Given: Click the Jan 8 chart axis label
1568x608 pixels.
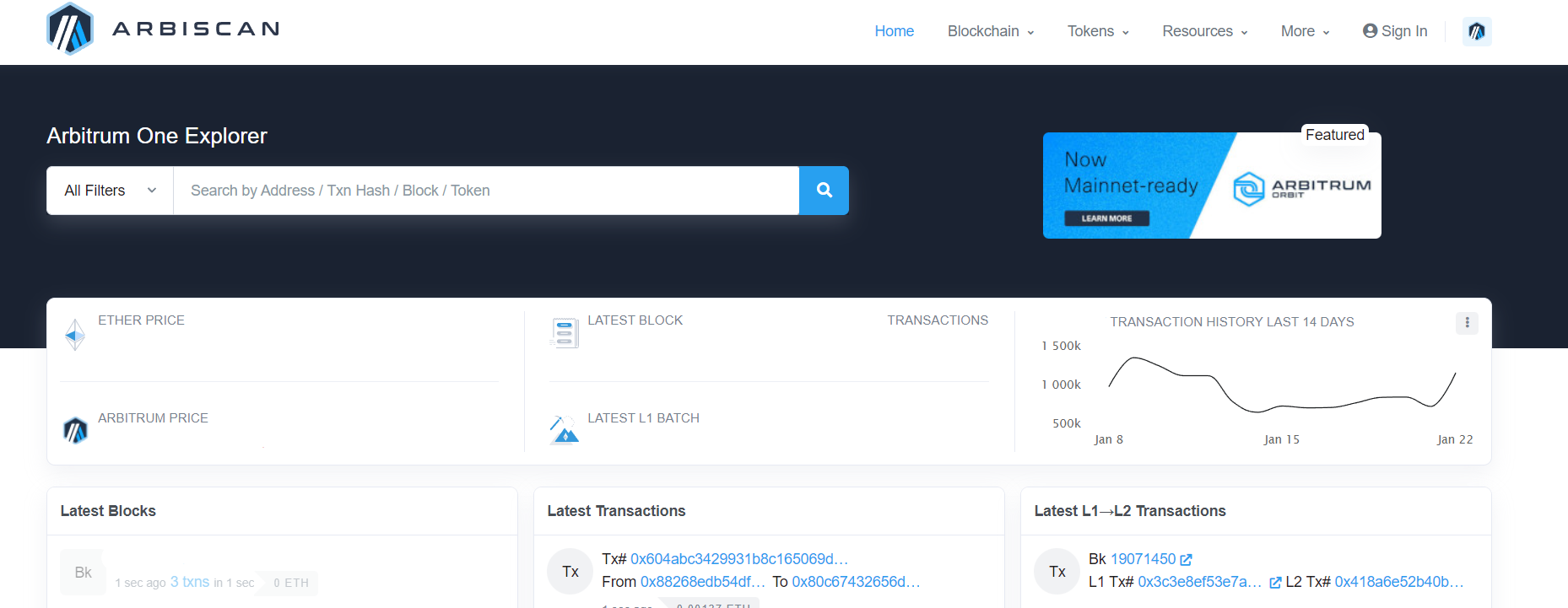Looking at the screenshot, I should click(1108, 439).
